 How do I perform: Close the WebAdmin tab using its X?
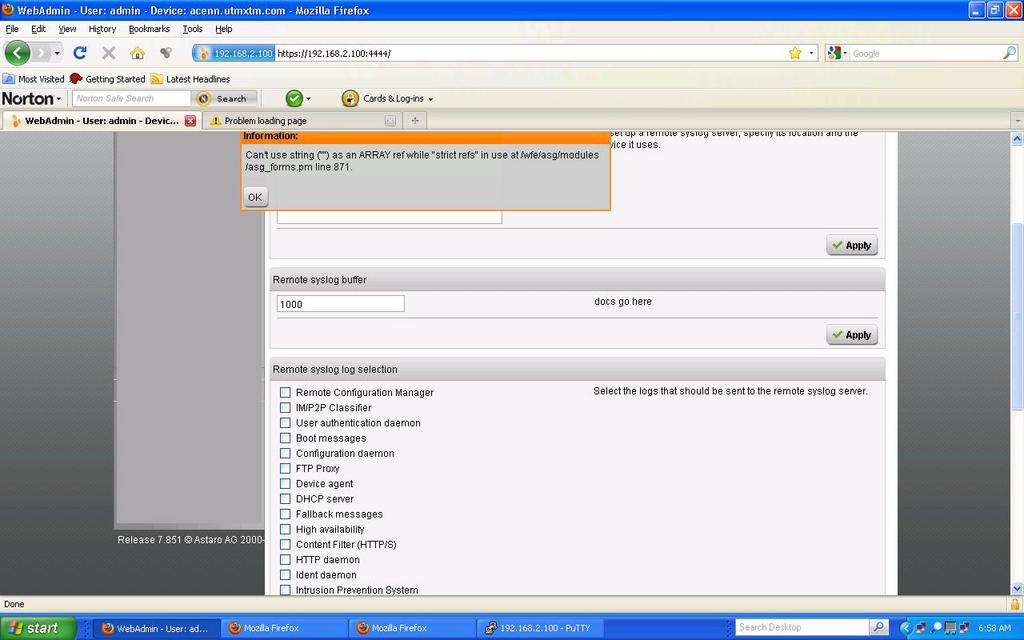pyautogui.click(x=190, y=121)
